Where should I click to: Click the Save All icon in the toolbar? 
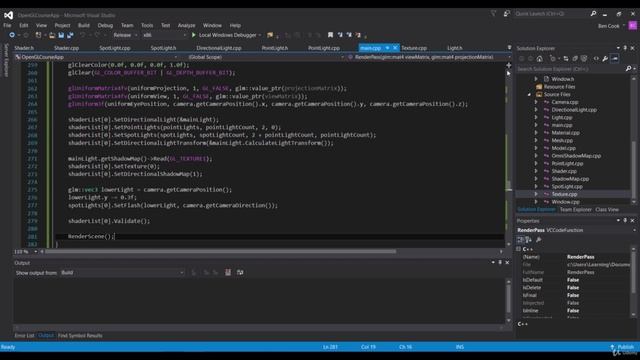pos(70,36)
